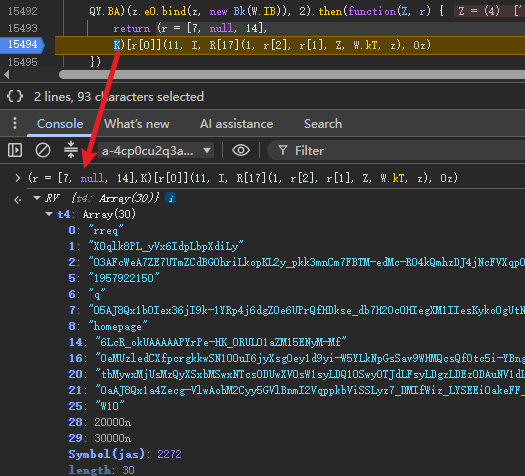Click the collapse-groups icon in the console toolbar
The width and height of the screenshot is (525, 476).
pyautogui.click(x=71, y=150)
